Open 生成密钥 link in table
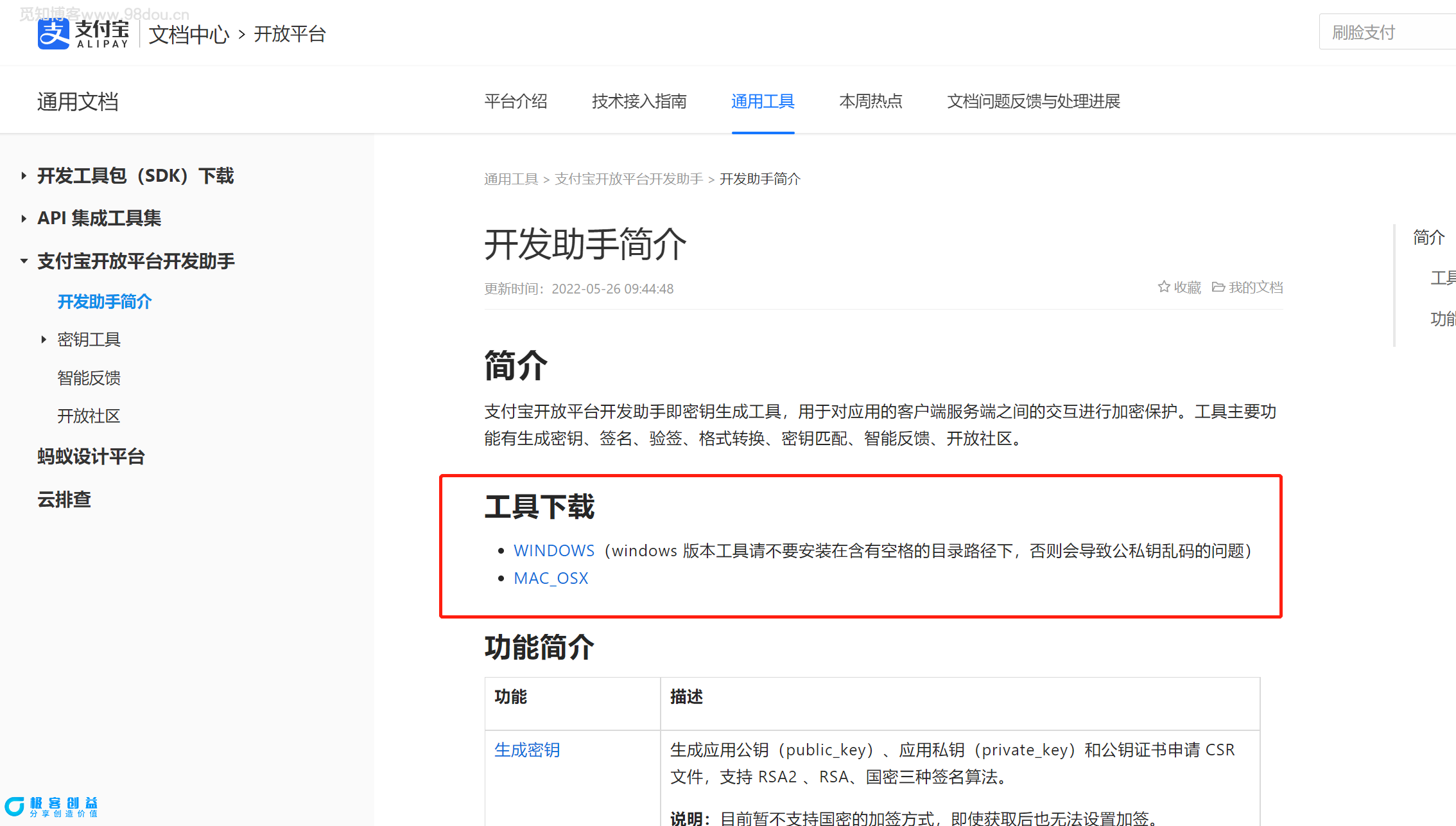The width and height of the screenshot is (1456, 826). (526, 750)
